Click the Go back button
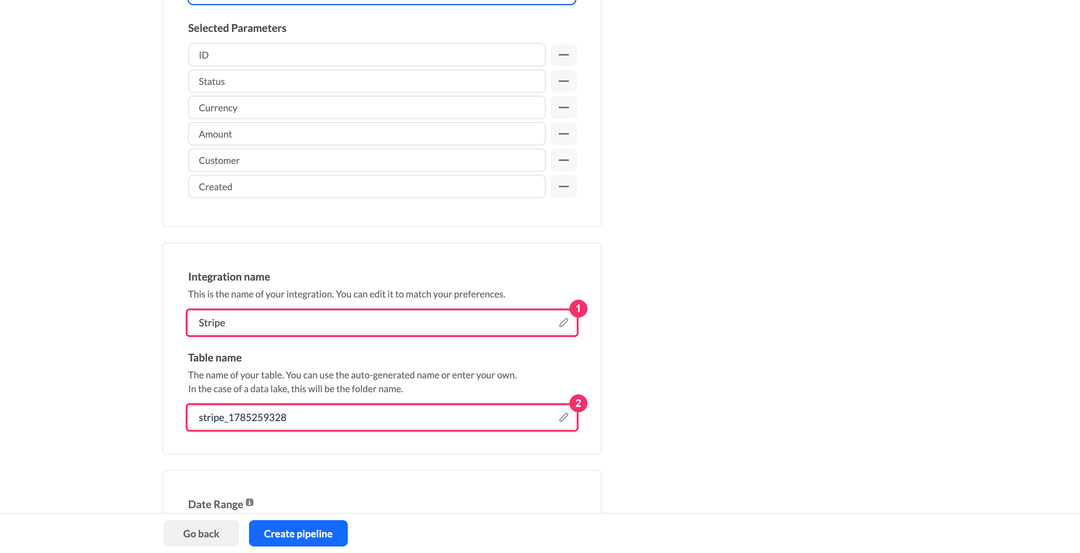The width and height of the screenshot is (1080, 553). pos(201,534)
